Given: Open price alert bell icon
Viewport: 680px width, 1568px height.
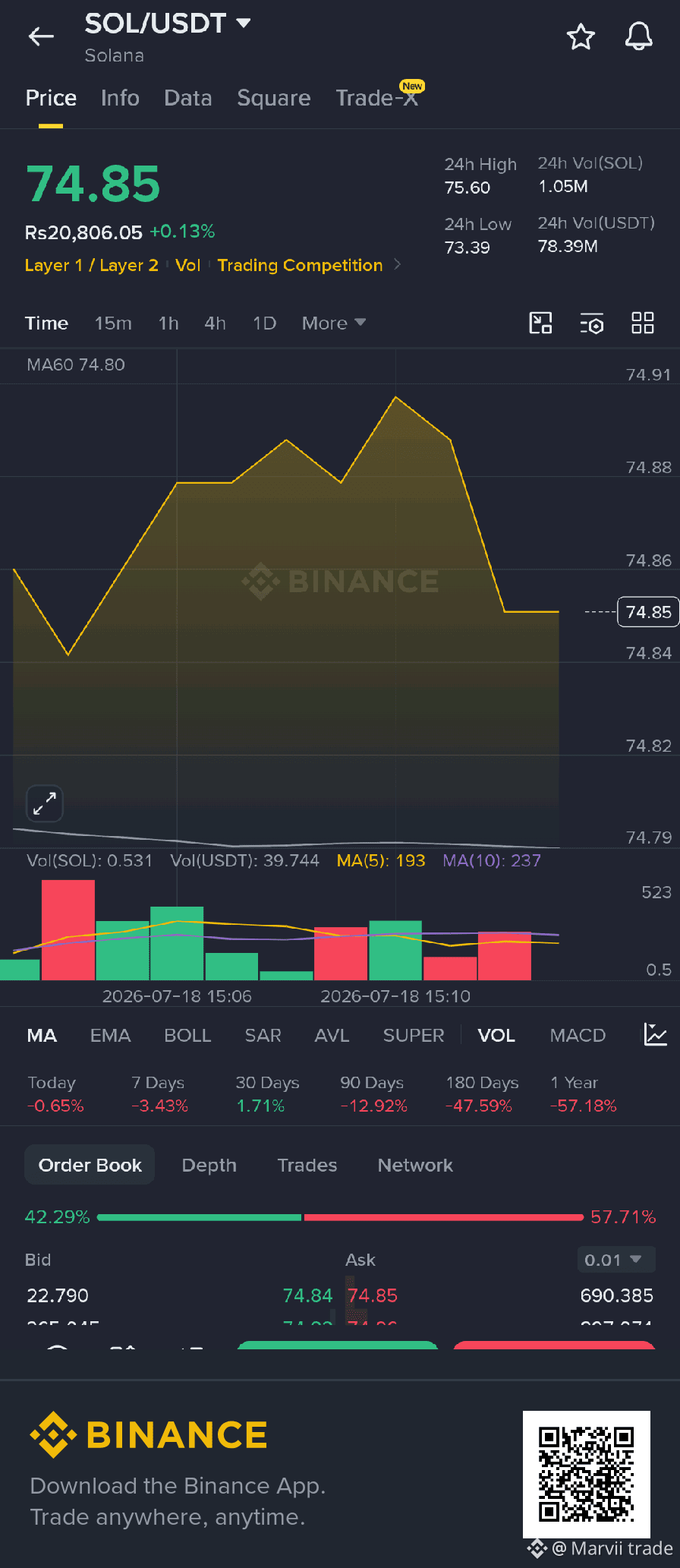Looking at the screenshot, I should click(638, 36).
